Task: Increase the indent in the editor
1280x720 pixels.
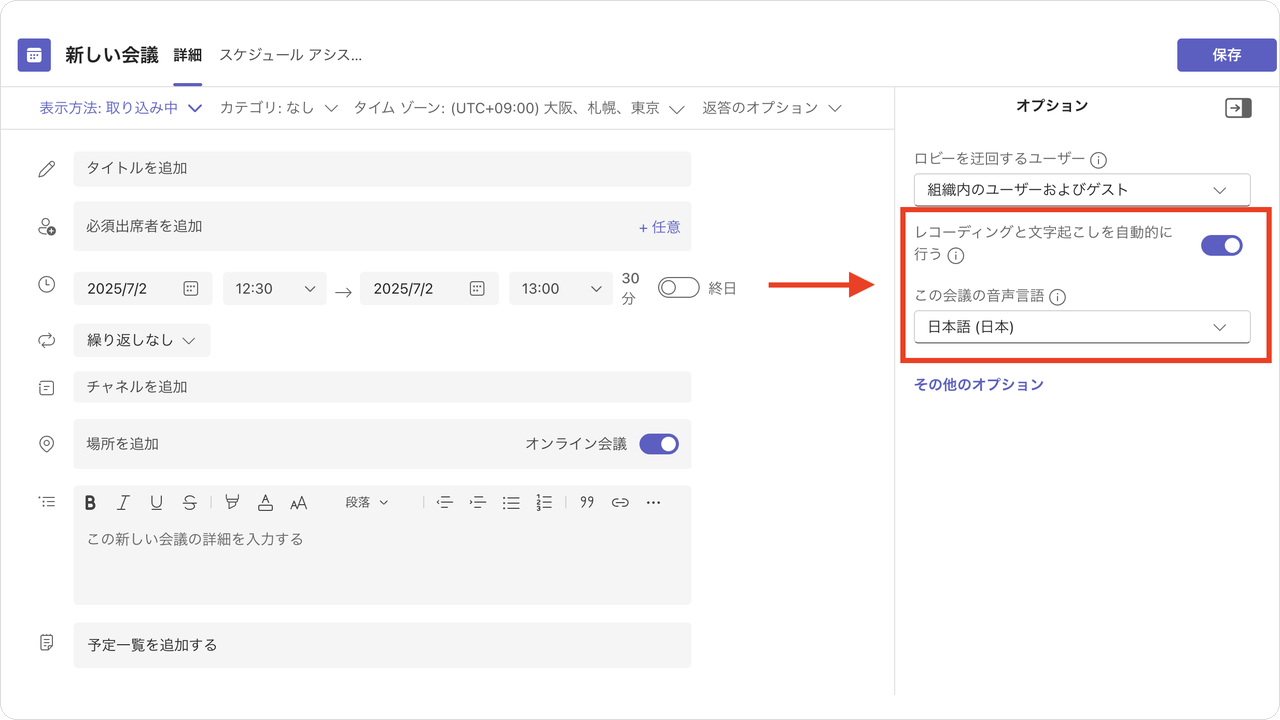Action: pyautogui.click(x=478, y=503)
